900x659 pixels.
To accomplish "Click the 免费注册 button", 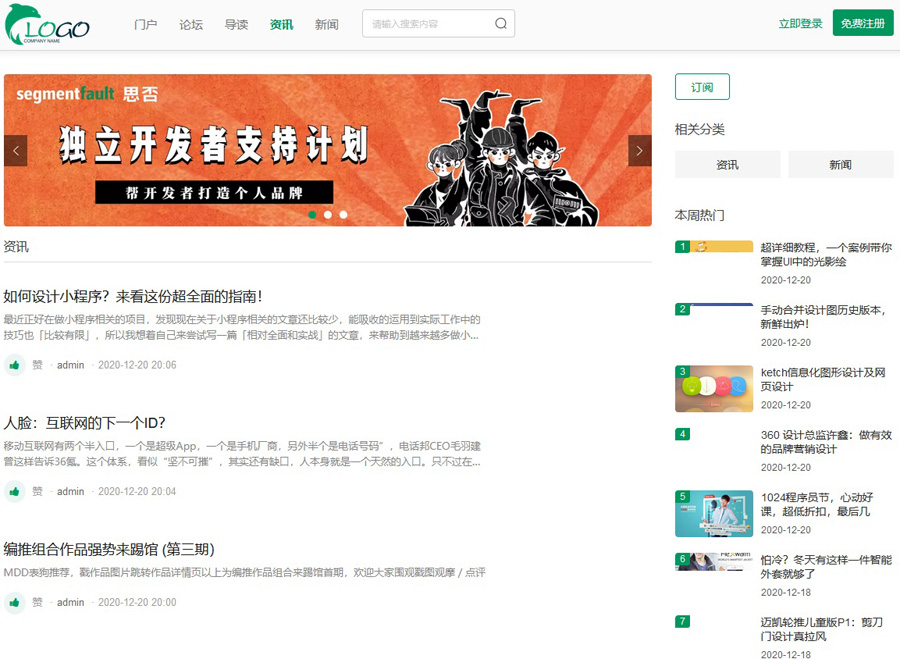I will point(862,24).
